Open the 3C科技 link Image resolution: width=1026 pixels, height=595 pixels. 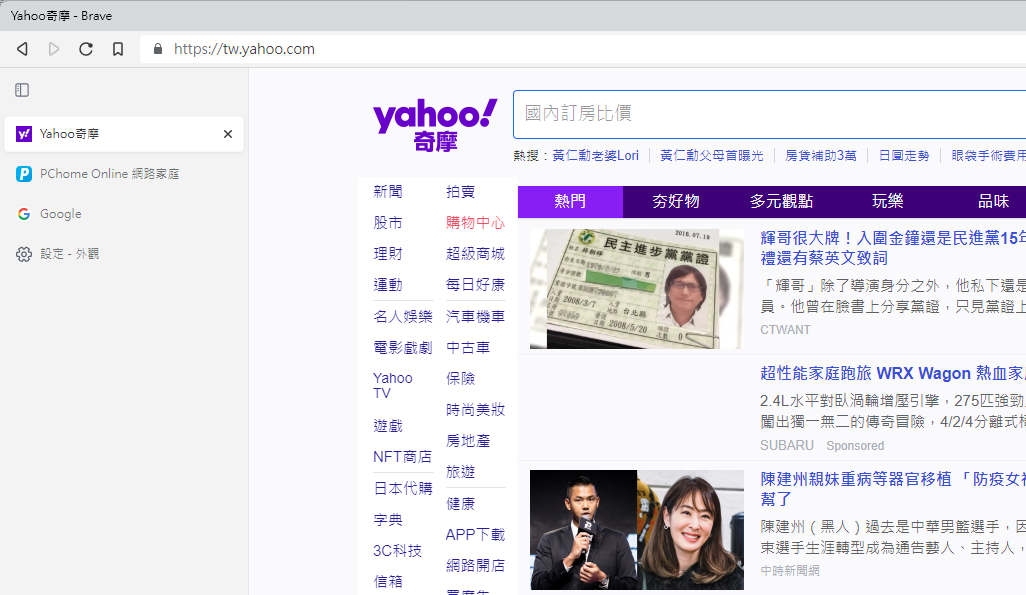click(x=397, y=551)
